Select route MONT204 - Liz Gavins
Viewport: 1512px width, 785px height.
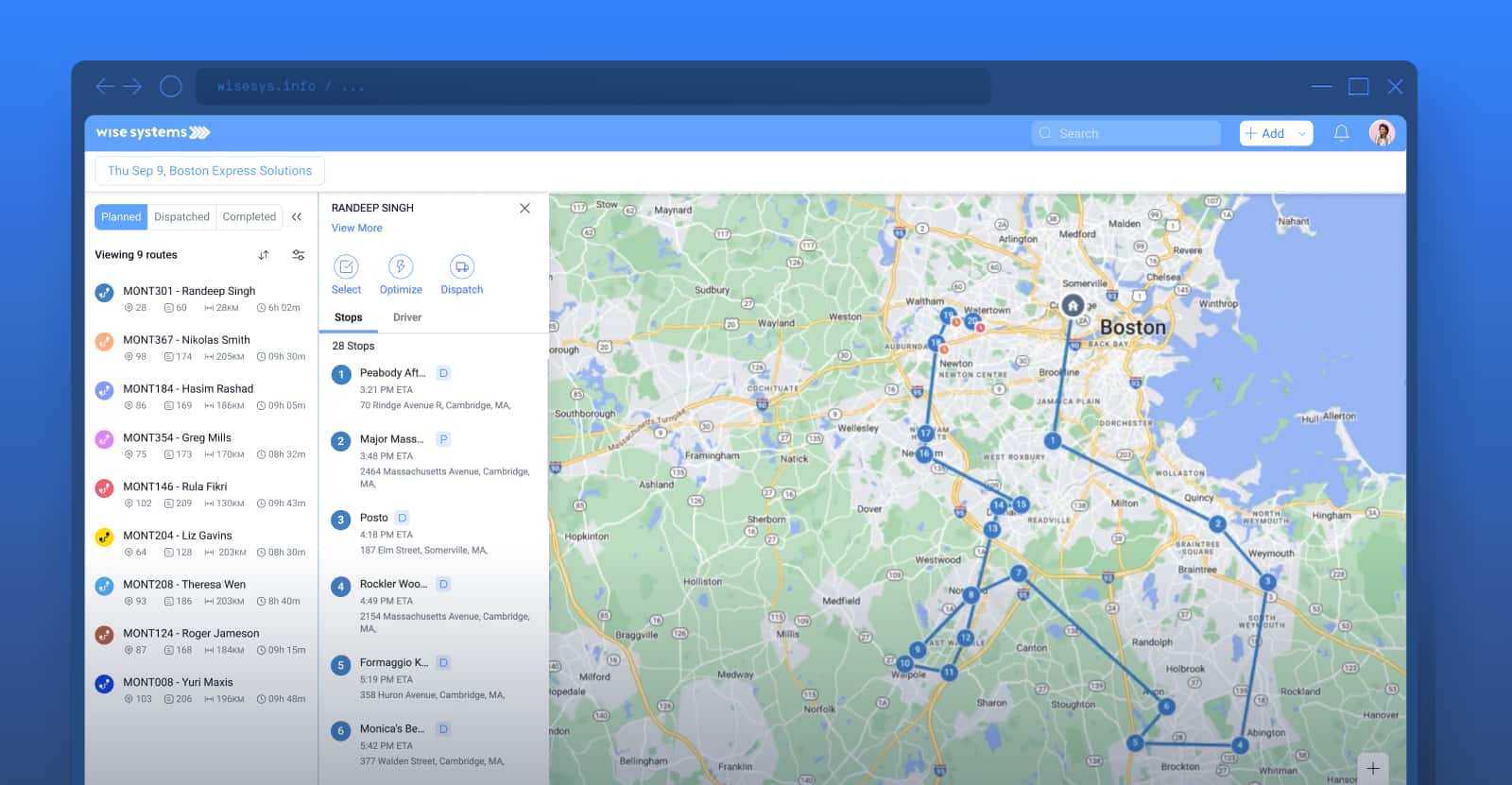[x=200, y=543]
